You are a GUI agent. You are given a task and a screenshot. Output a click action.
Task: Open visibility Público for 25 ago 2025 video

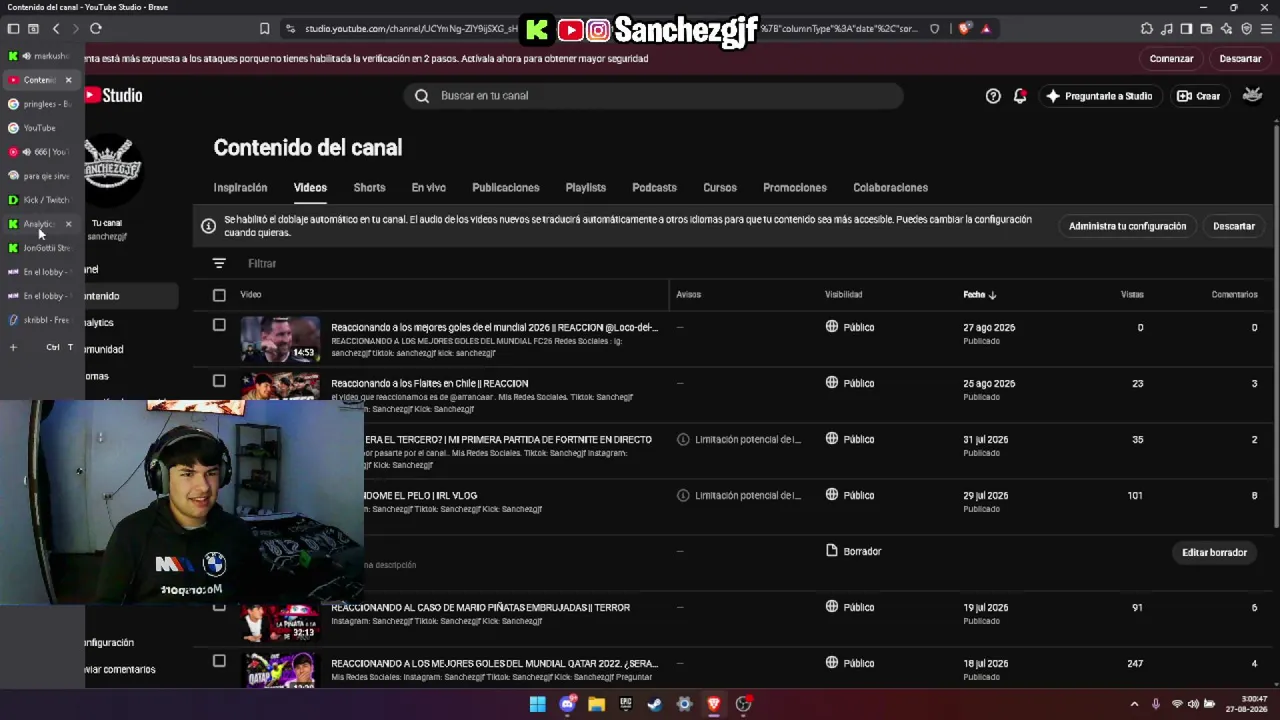[850, 383]
